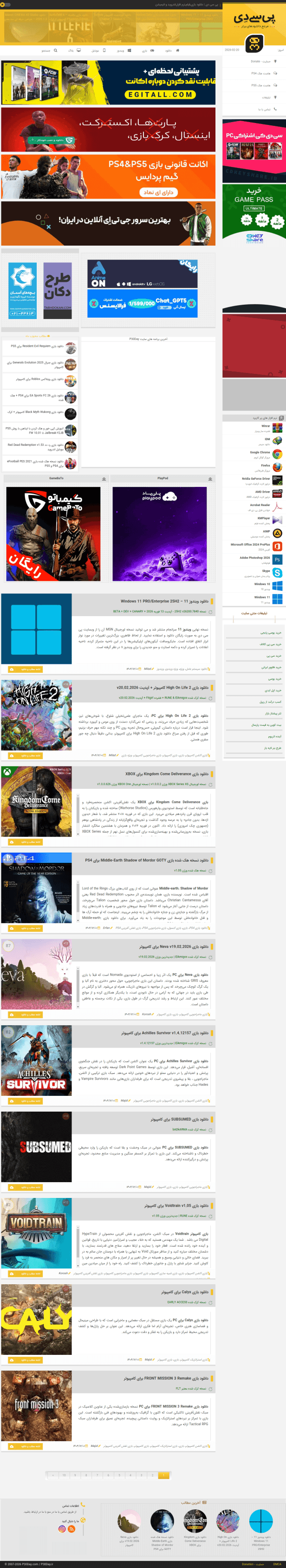This screenshot has width=286, height=1568.
Task: Click the Google Chrome icon in software list
Action: [x=277, y=454]
